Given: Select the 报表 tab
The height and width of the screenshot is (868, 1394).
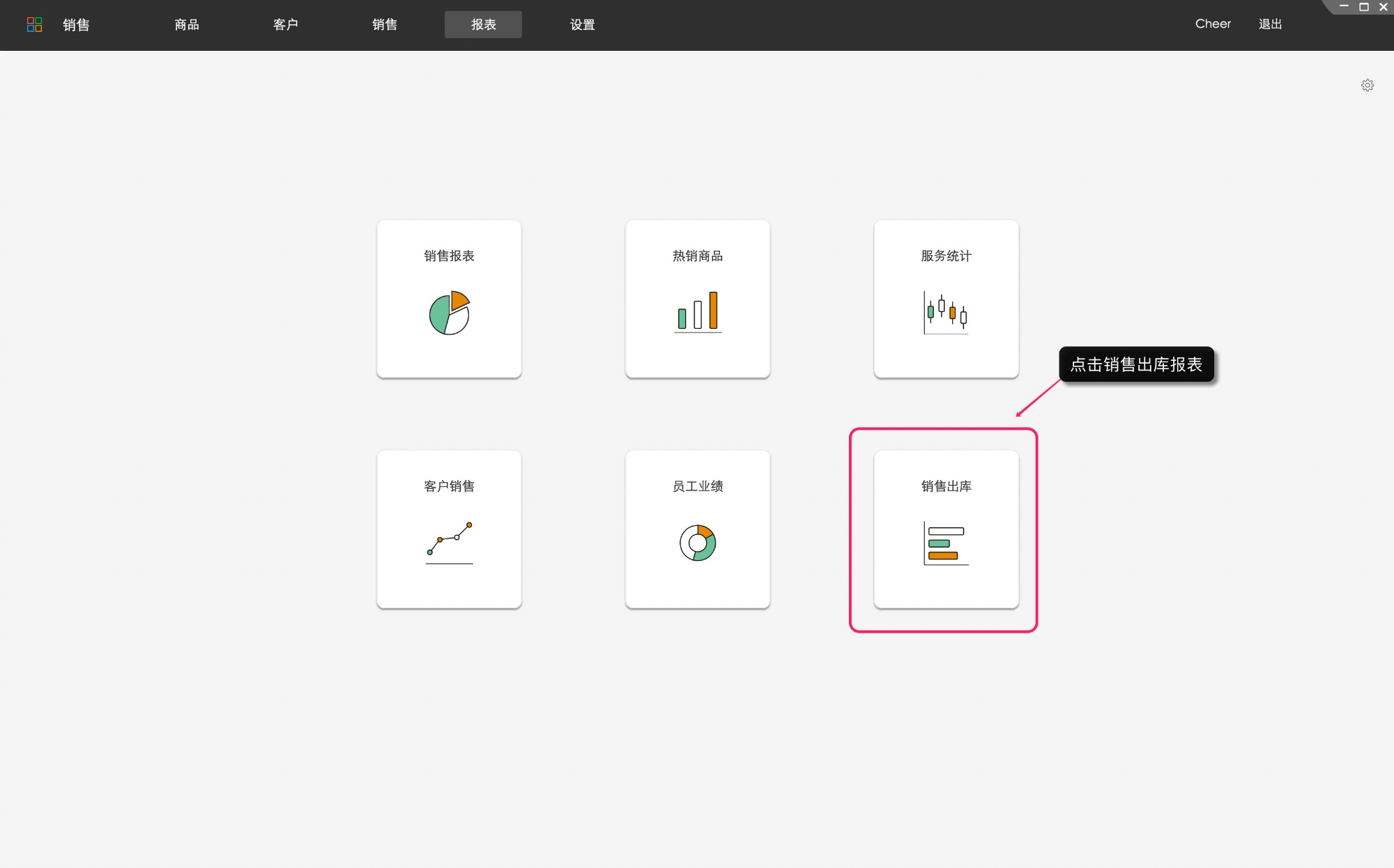Looking at the screenshot, I should pyautogui.click(x=483, y=24).
